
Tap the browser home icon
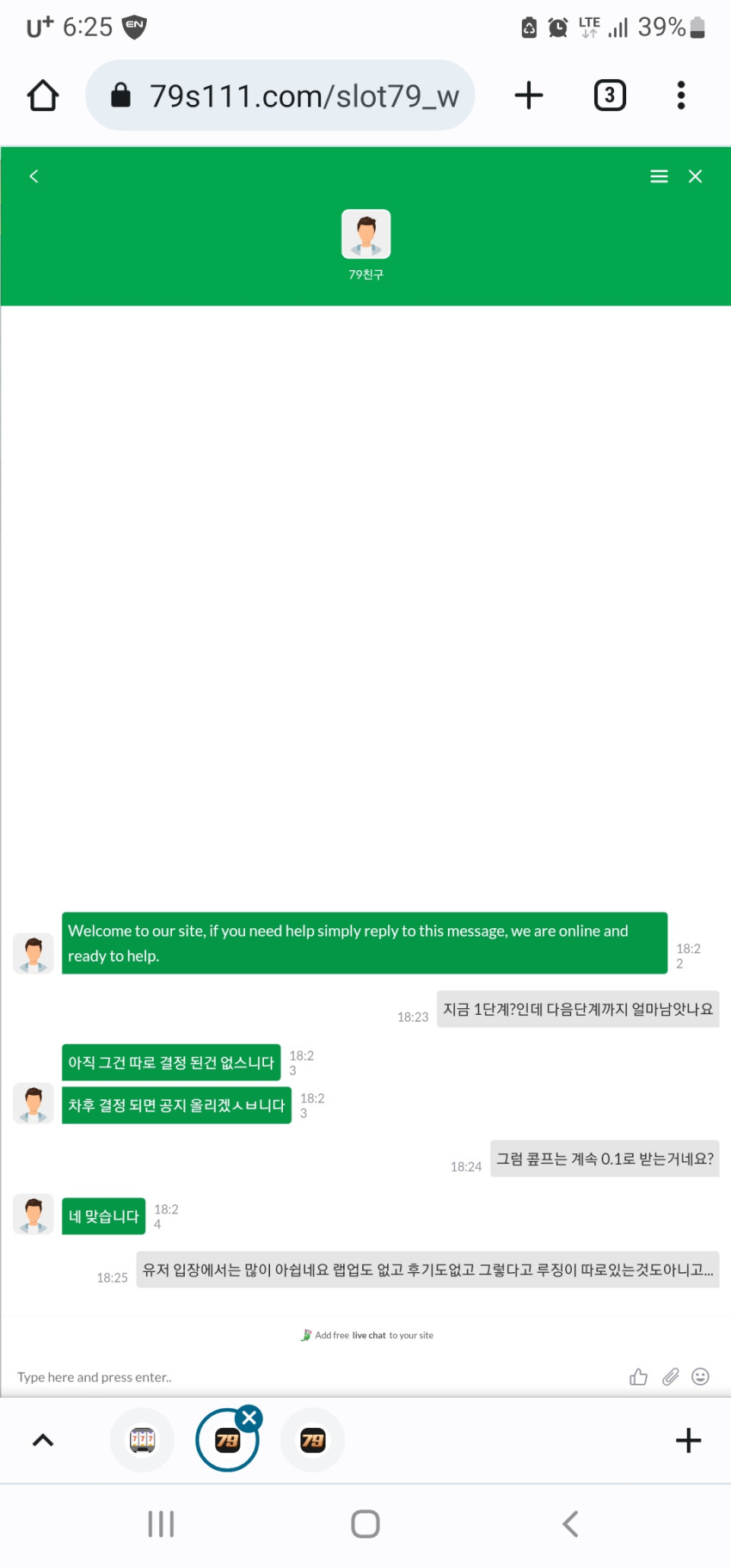point(43,95)
